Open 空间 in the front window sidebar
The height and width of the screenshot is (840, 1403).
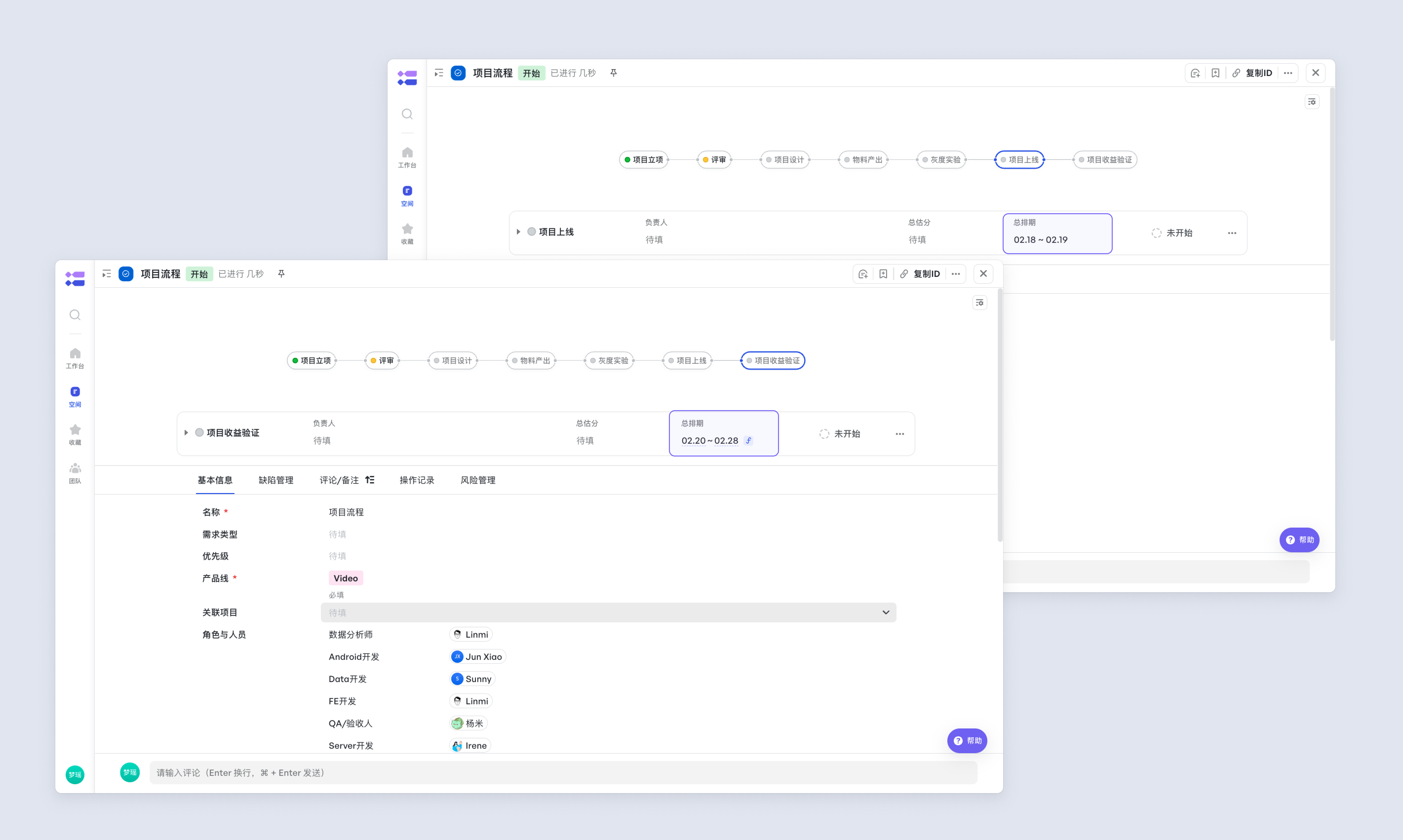pyautogui.click(x=75, y=397)
